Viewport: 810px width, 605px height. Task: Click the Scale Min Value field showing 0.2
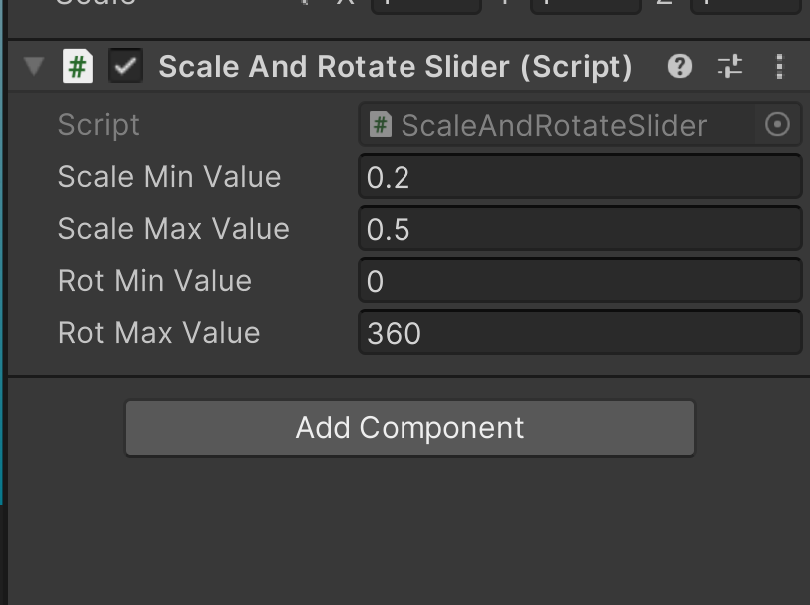click(580, 177)
